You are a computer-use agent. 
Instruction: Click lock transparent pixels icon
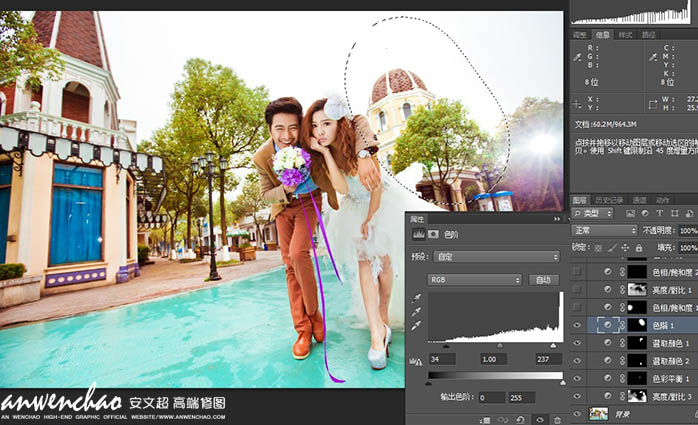click(x=598, y=247)
